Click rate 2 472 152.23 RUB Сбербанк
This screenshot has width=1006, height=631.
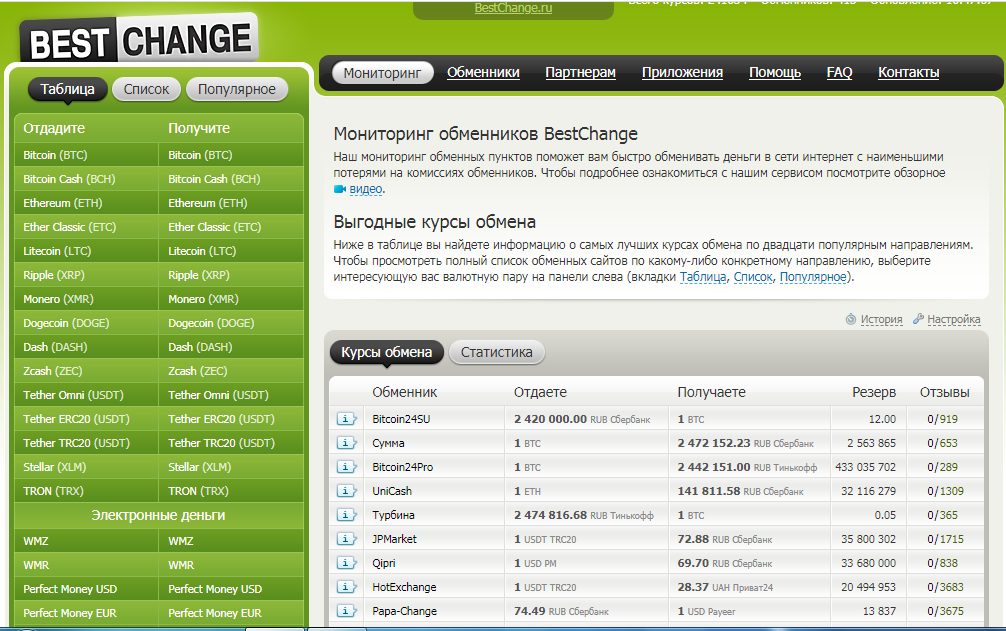point(746,443)
